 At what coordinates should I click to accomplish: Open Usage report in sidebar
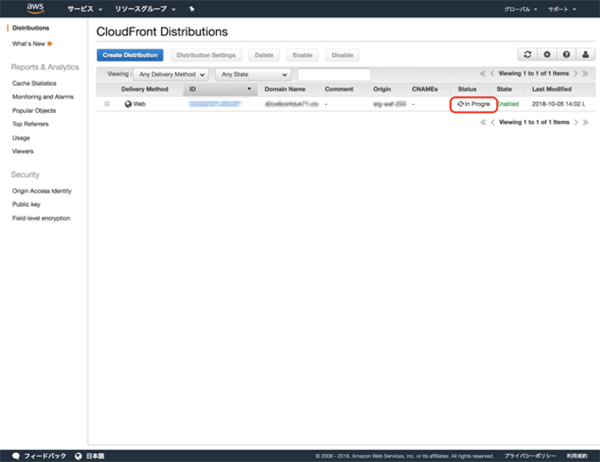coord(21,138)
